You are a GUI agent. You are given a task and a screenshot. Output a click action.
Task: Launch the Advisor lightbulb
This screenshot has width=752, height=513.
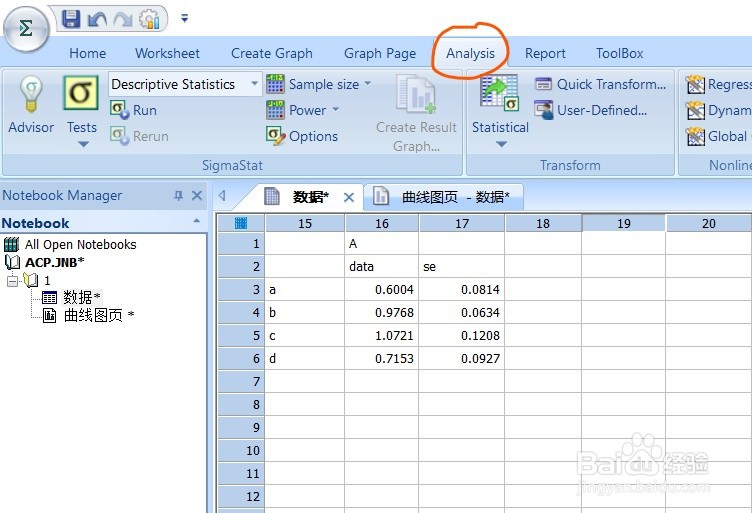[31, 105]
